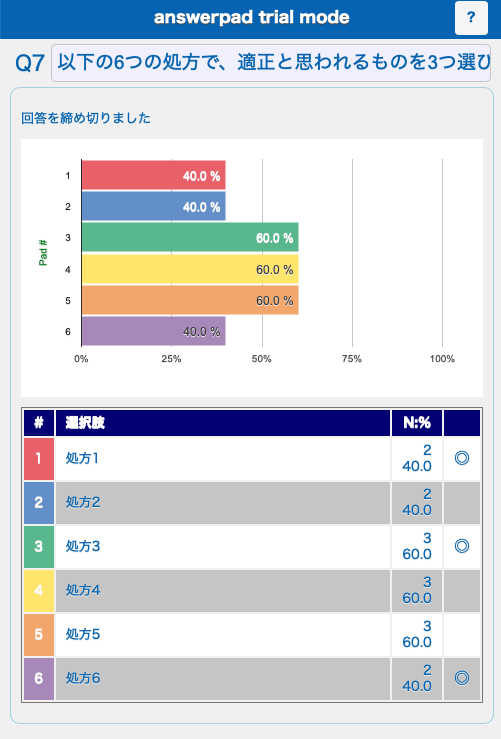
Task: Select the orange number 5 color cell
Action: tap(39, 634)
